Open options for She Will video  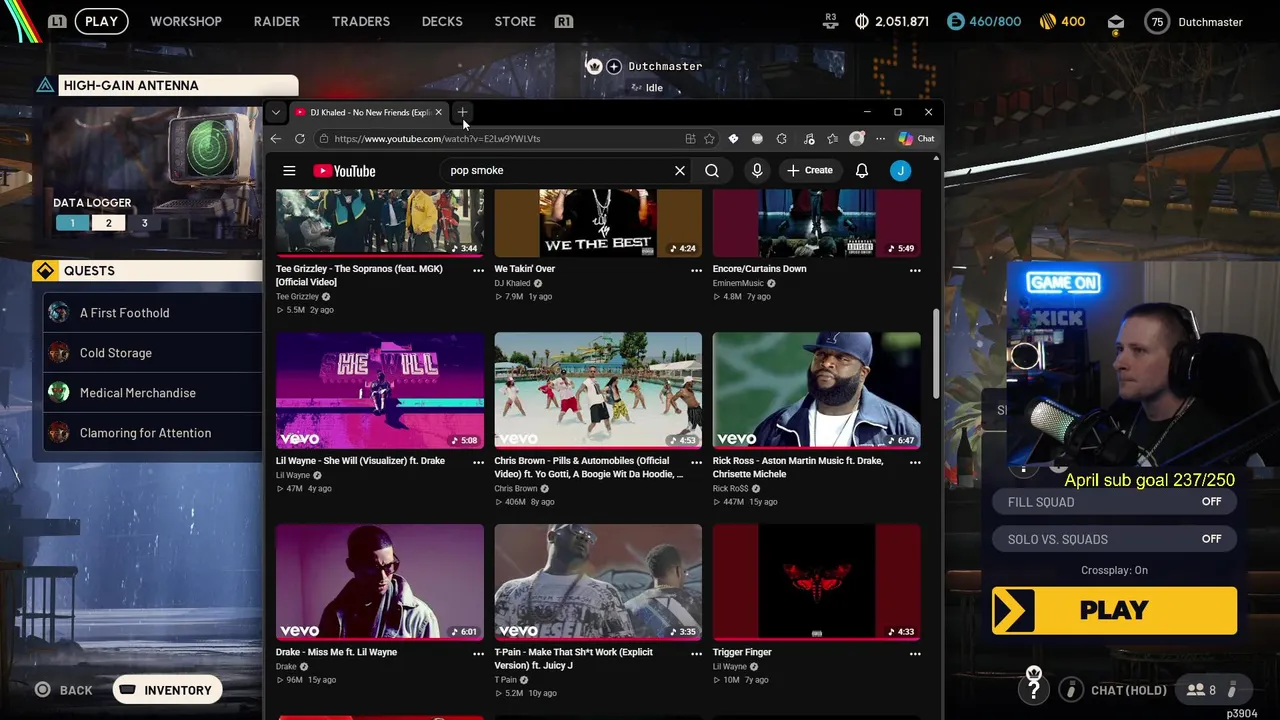(x=478, y=462)
